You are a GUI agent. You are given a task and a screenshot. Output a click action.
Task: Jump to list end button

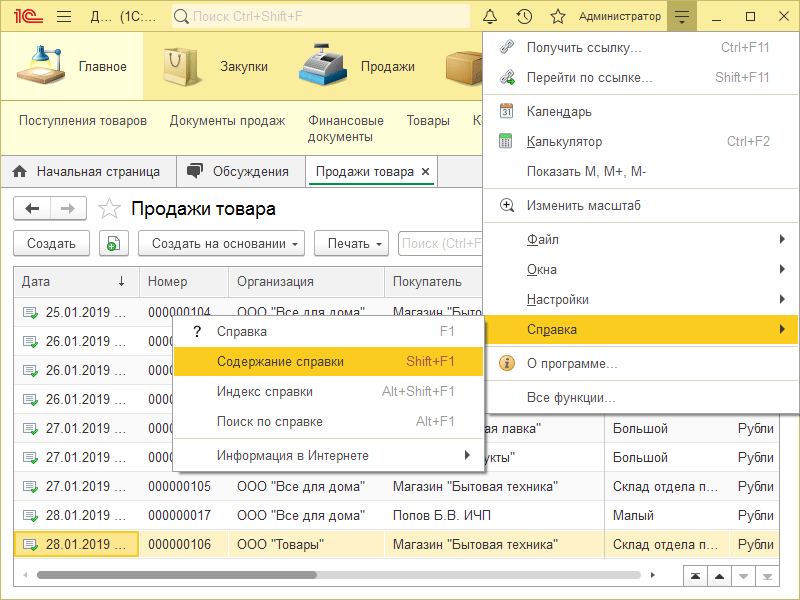[767, 577]
